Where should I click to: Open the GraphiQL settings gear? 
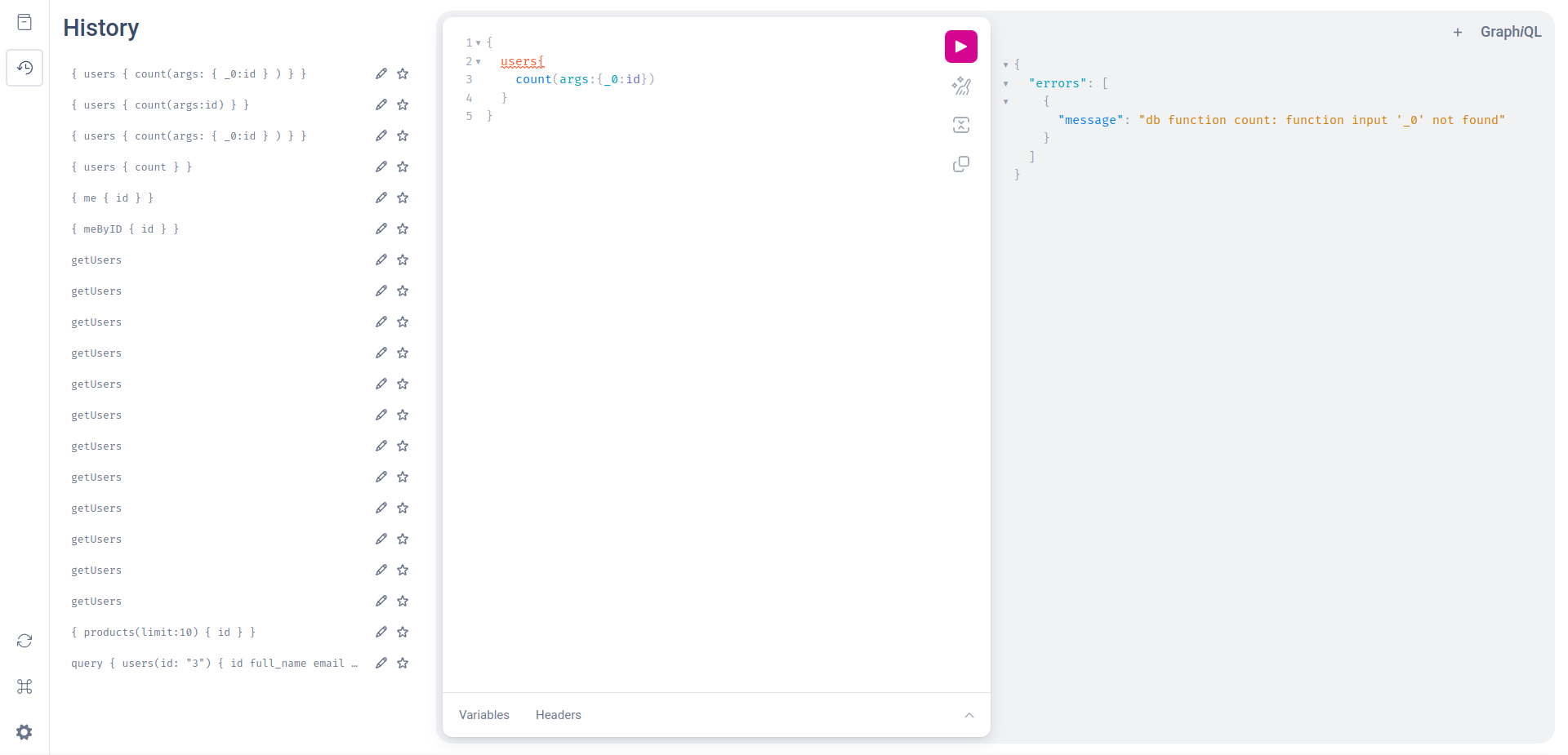pyautogui.click(x=24, y=732)
